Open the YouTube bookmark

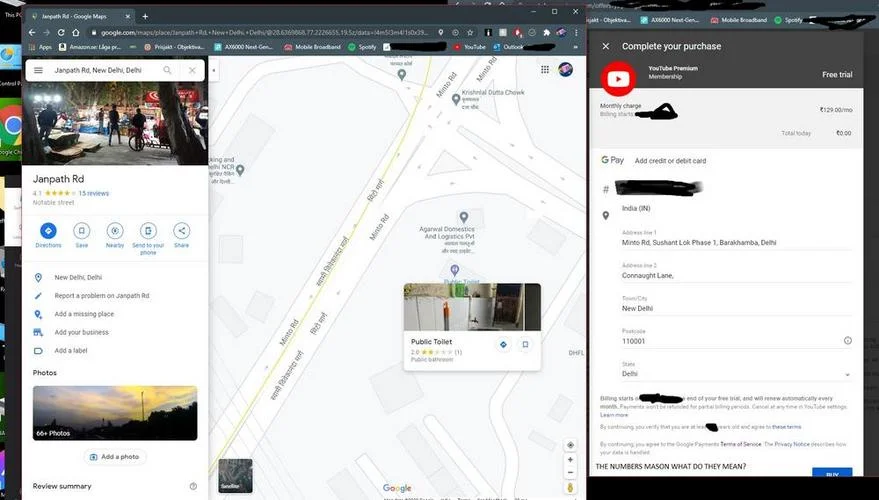(x=470, y=47)
